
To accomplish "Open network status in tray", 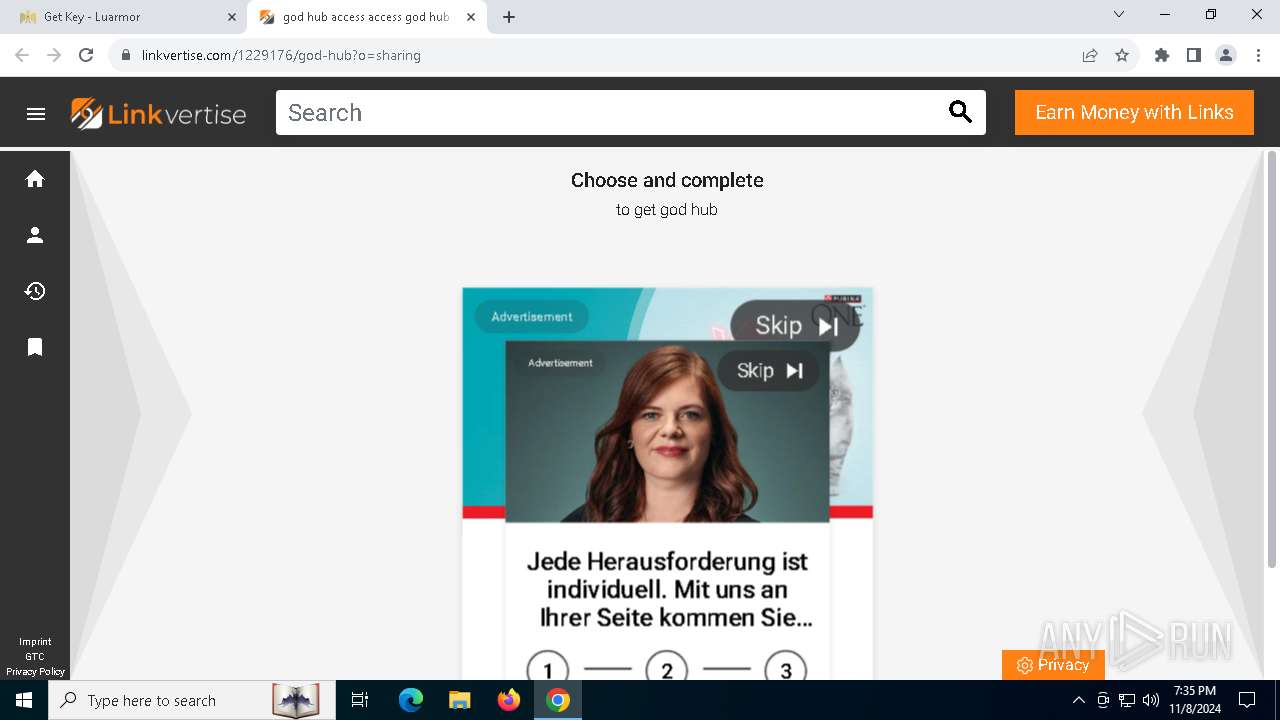I will point(1127,700).
